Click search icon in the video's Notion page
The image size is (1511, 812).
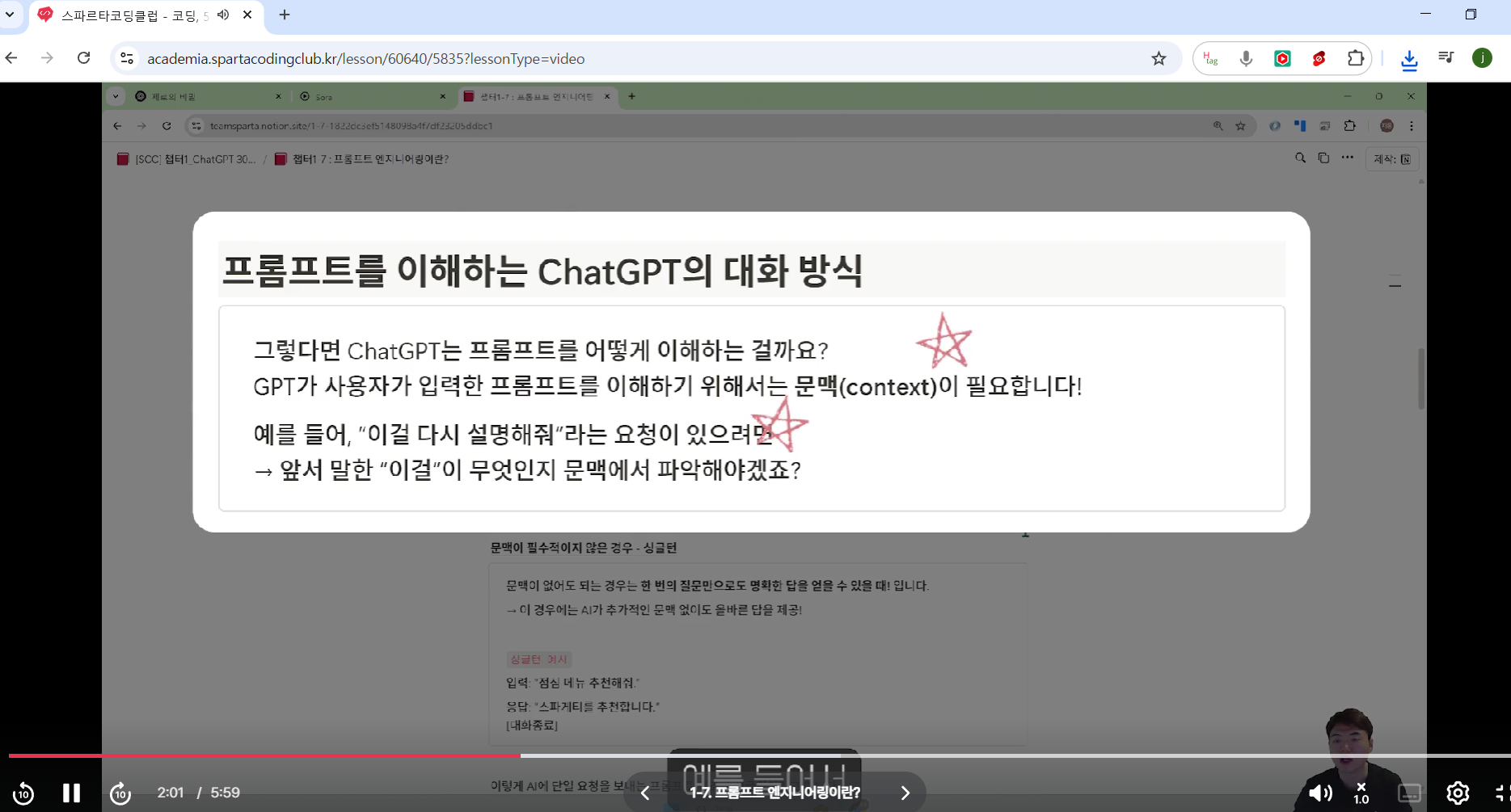(x=1300, y=158)
